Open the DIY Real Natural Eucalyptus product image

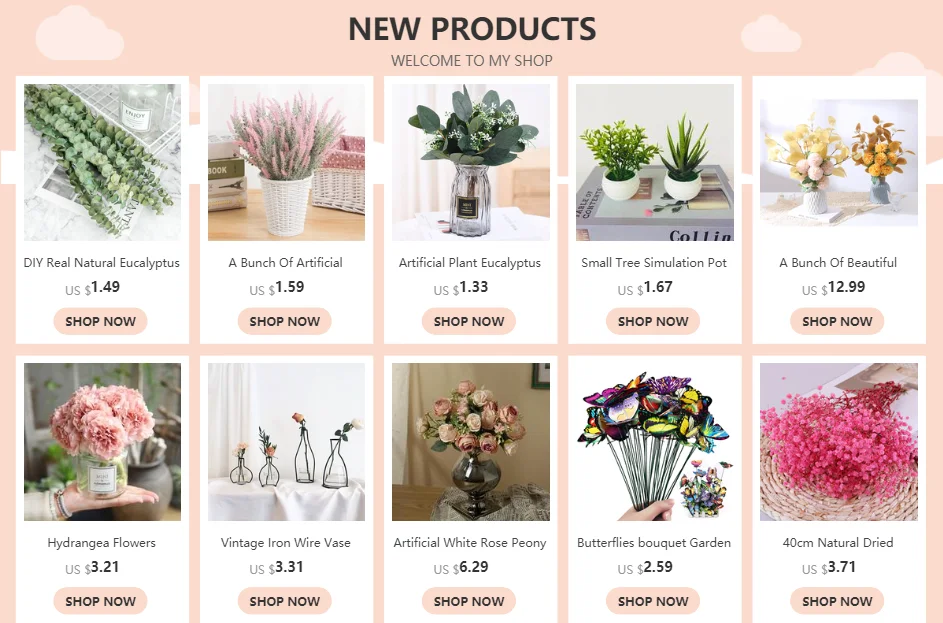pyautogui.click(x=102, y=162)
